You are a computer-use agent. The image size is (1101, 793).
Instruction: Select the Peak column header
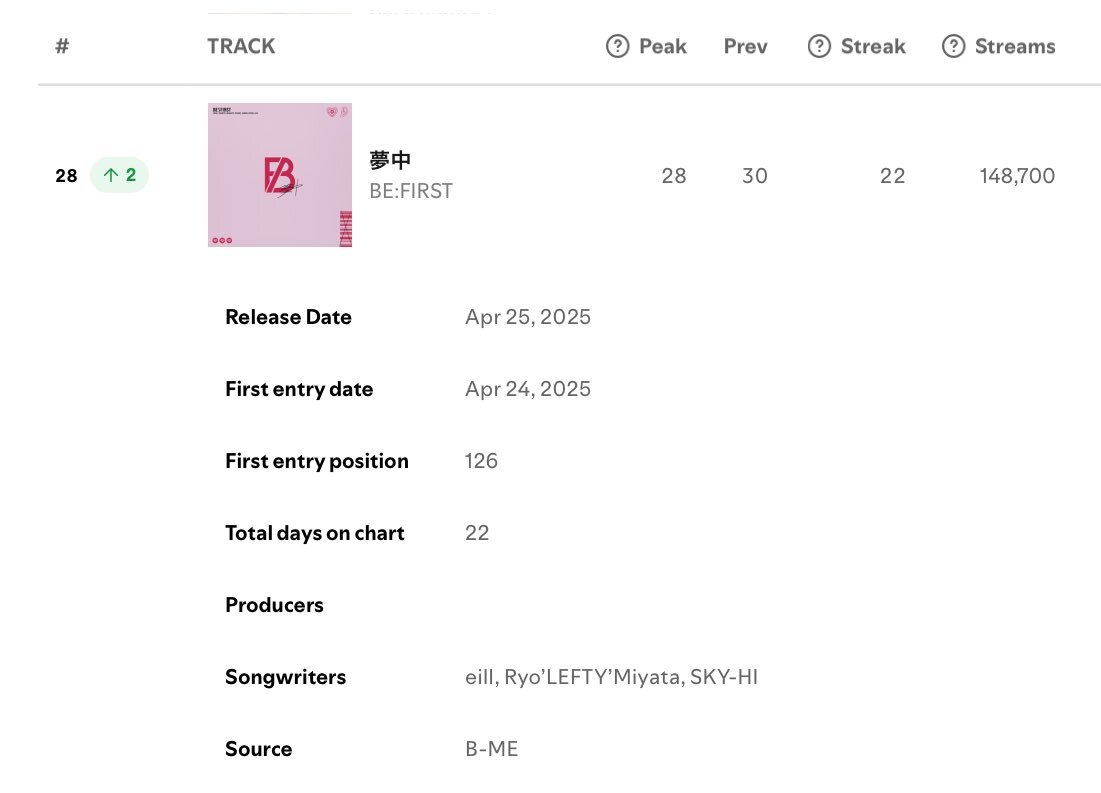click(662, 46)
